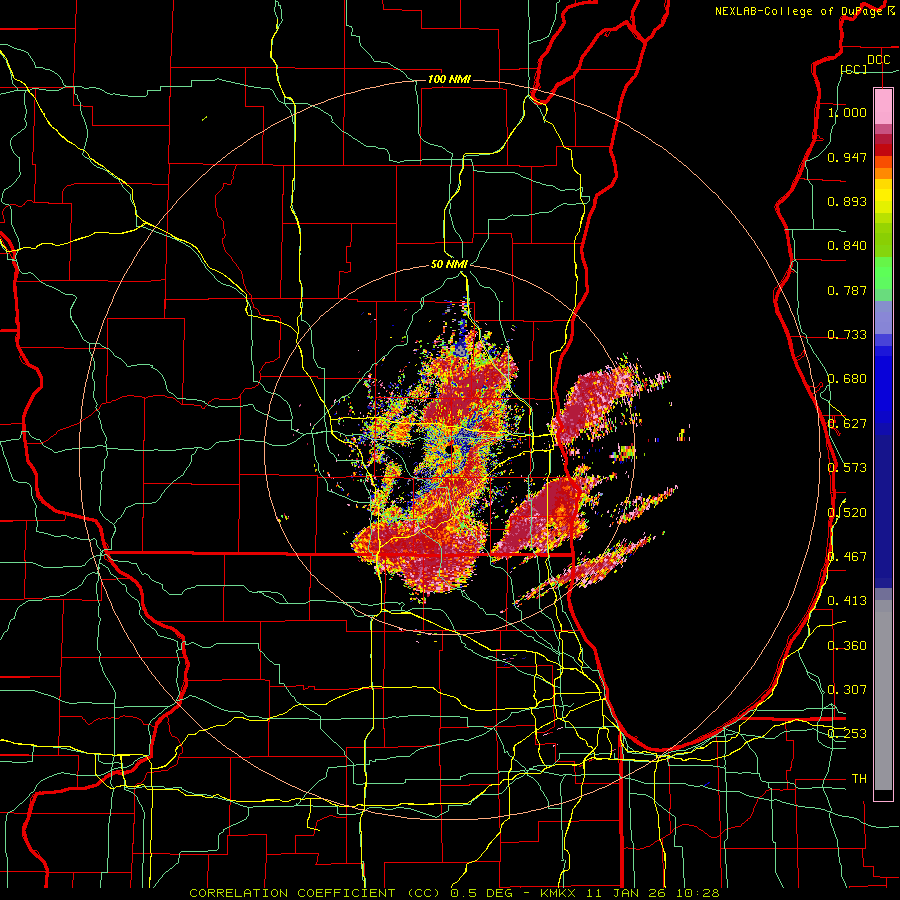The image size is (900, 900).
Task: Click the '11 JAN 26' date in the caption
Action: coord(627,893)
